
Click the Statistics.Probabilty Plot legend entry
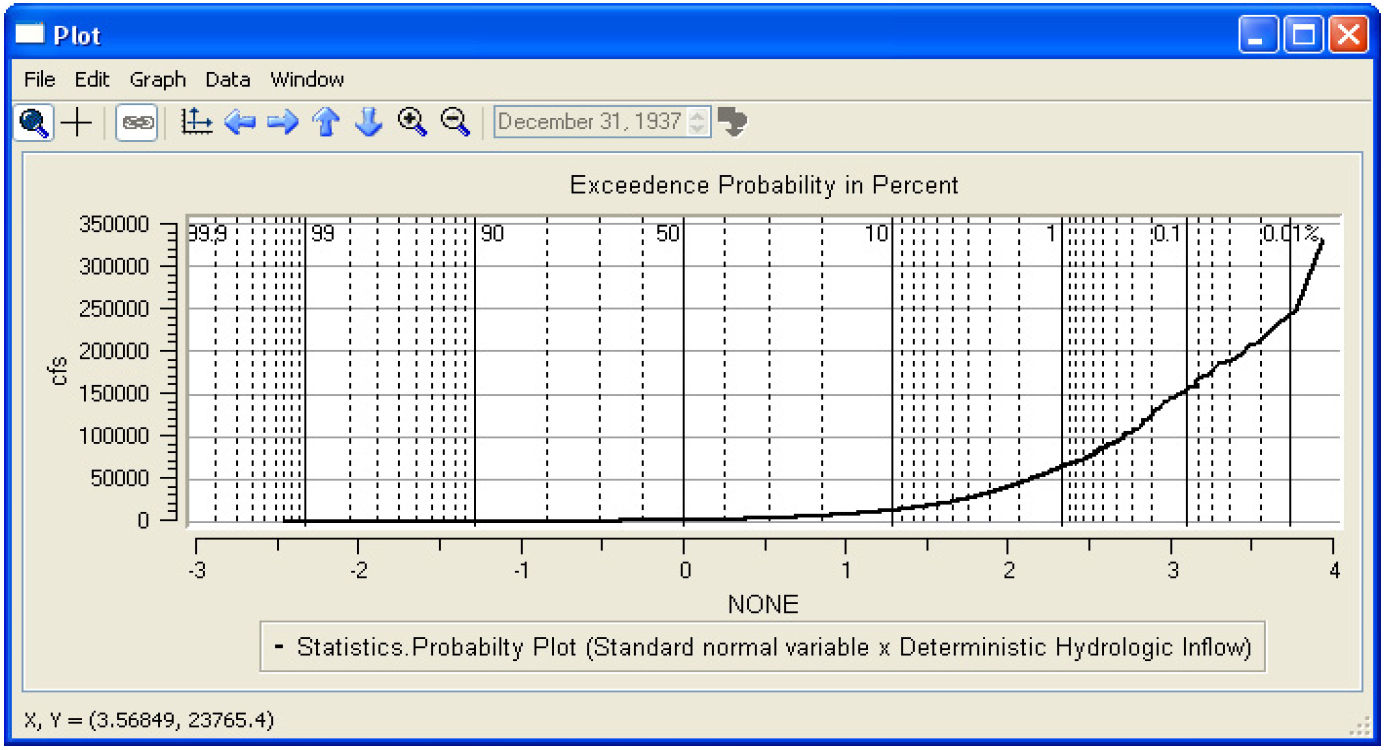(773, 647)
